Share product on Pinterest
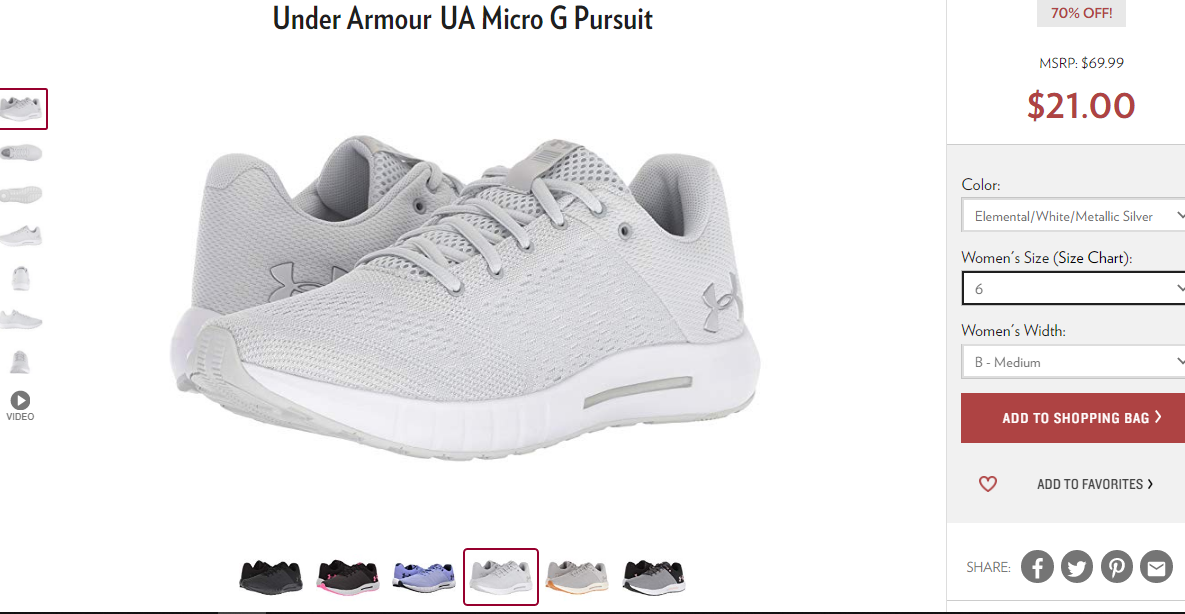The height and width of the screenshot is (614, 1185). pyautogui.click(x=1116, y=566)
